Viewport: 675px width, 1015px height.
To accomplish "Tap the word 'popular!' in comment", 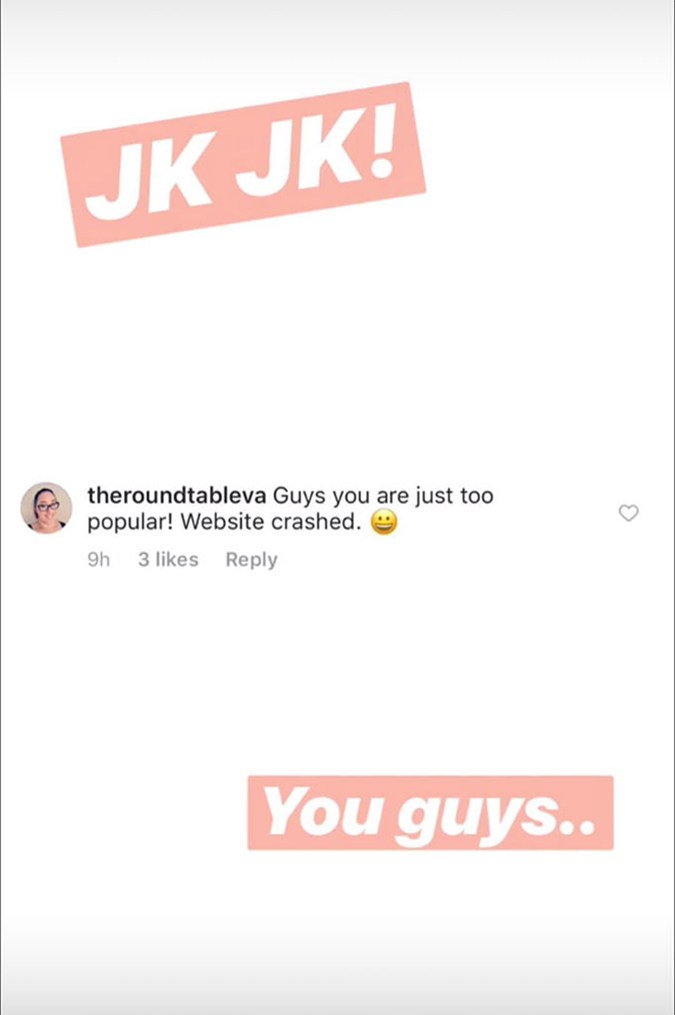I will pyautogui.click(x=131, y=523).
